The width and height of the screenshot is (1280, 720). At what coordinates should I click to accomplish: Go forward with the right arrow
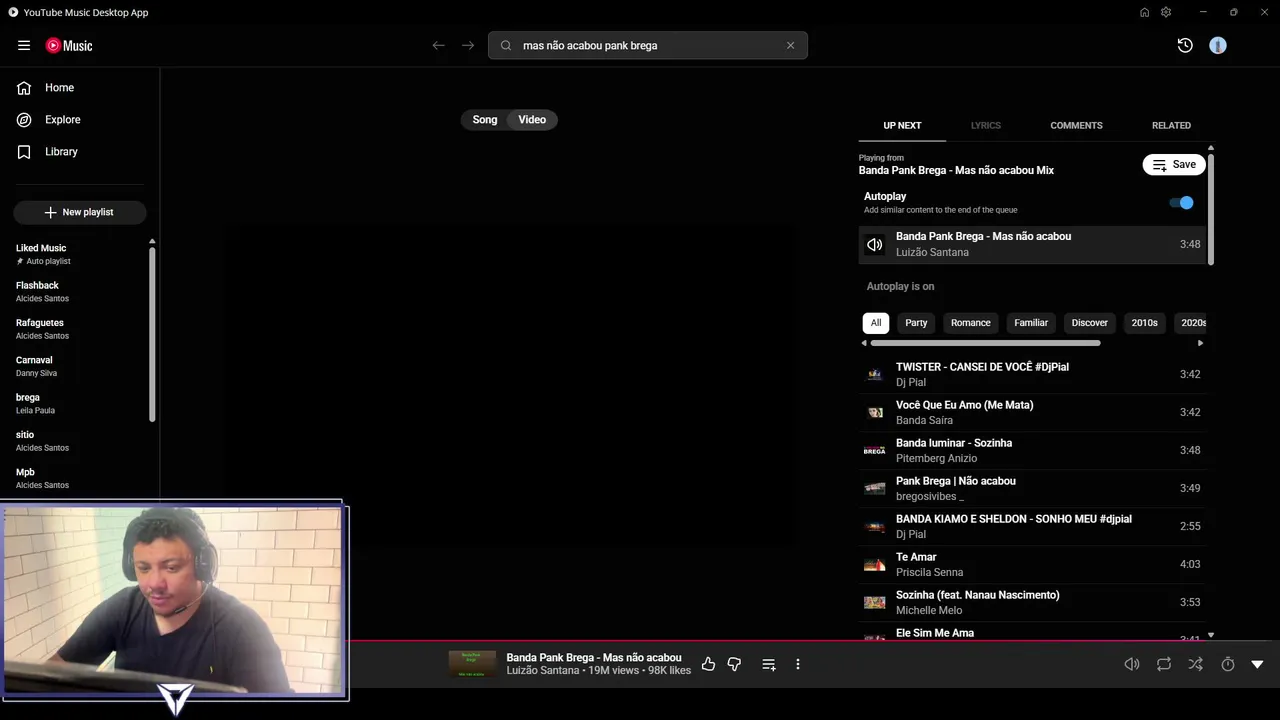click(x=468, y=45)
